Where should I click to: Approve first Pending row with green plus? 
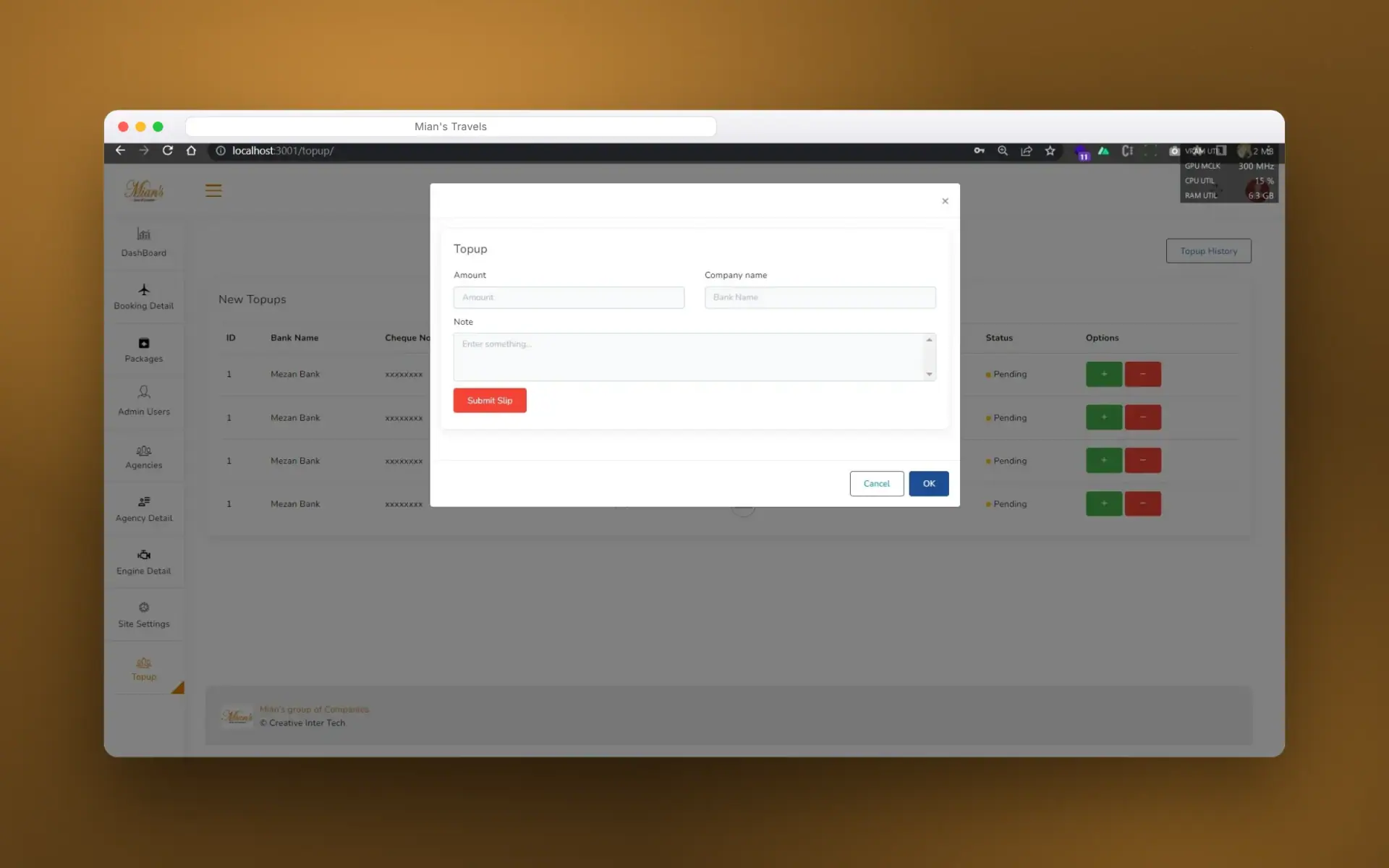tap(1104, 374)
